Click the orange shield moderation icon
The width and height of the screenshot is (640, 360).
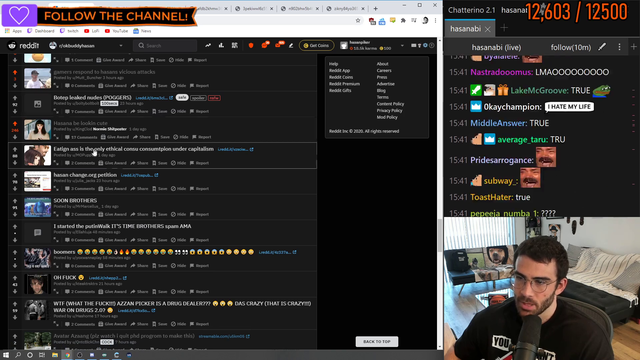click(x=251, y=46)
